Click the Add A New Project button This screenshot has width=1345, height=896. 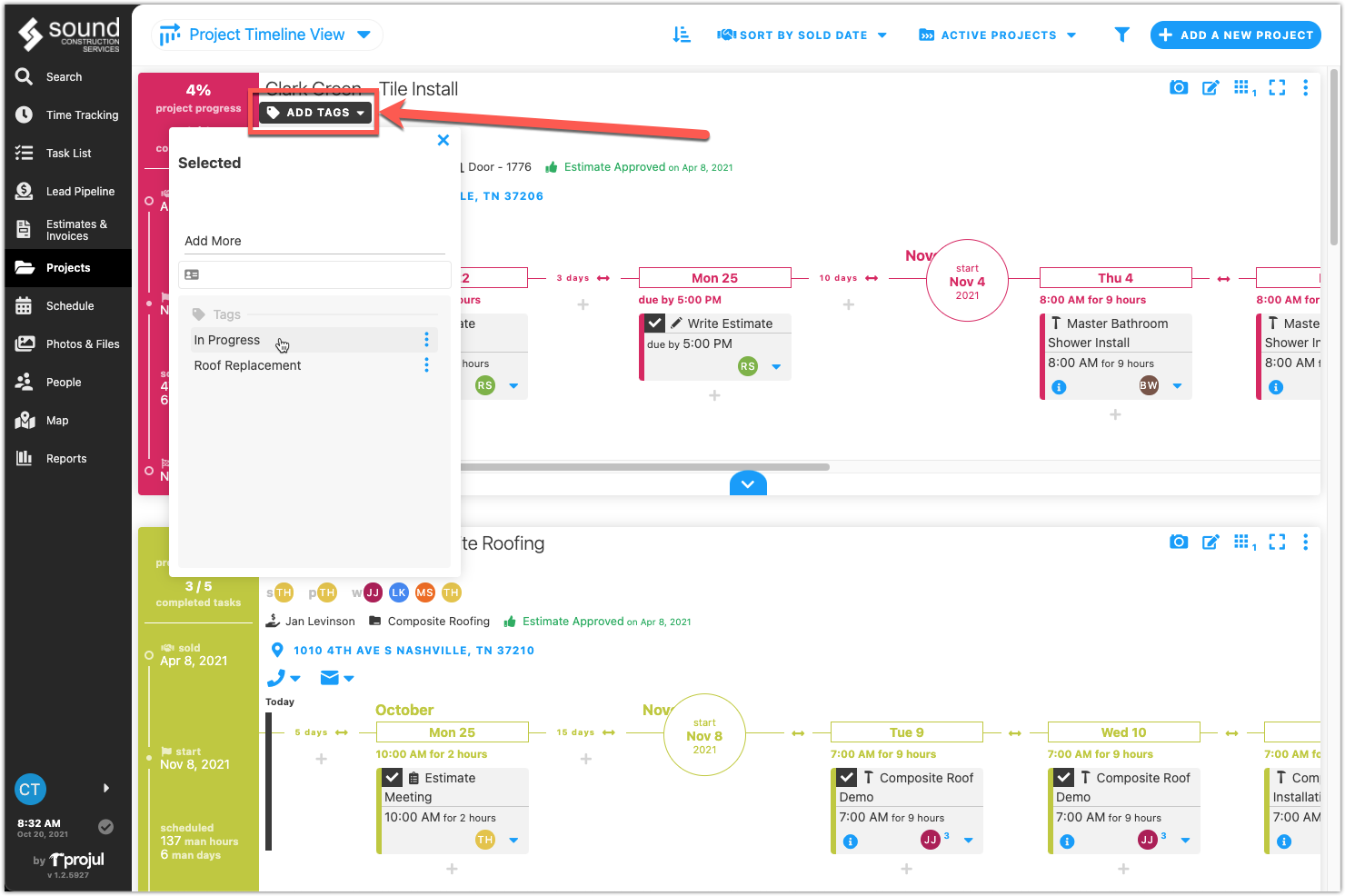tap(1236, 35)
